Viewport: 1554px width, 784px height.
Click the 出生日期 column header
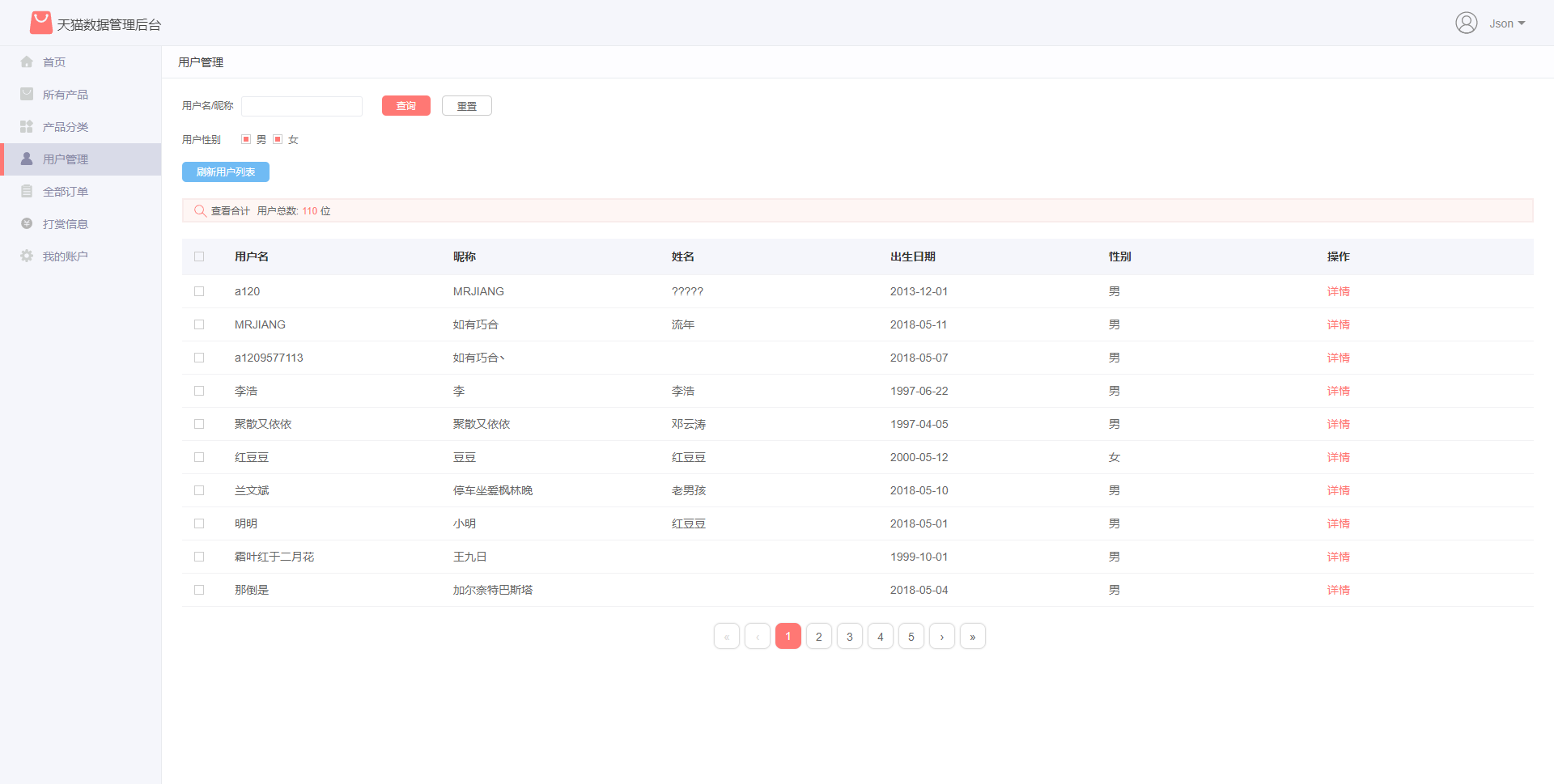click(x=913, y=256)
